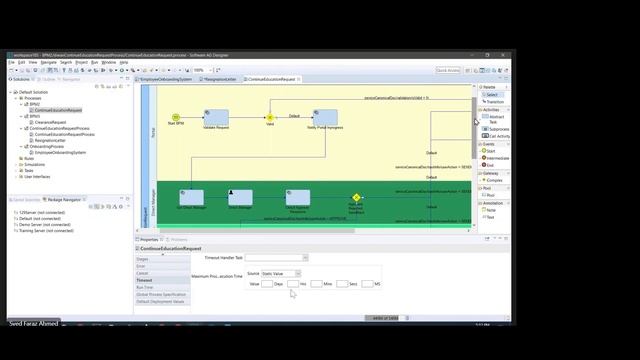
Task: Collapse the Events palette section
Action: [508, 144]
